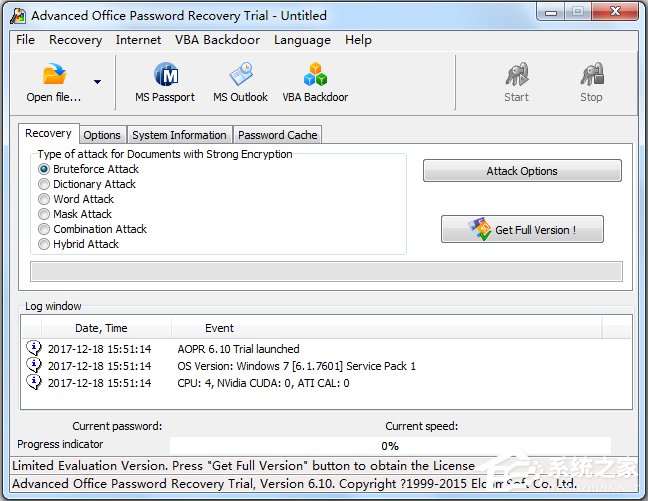This screenshot has width=648, height=501.
Task: Enable Hybrid Attack type
Action: tap(44, 244)
